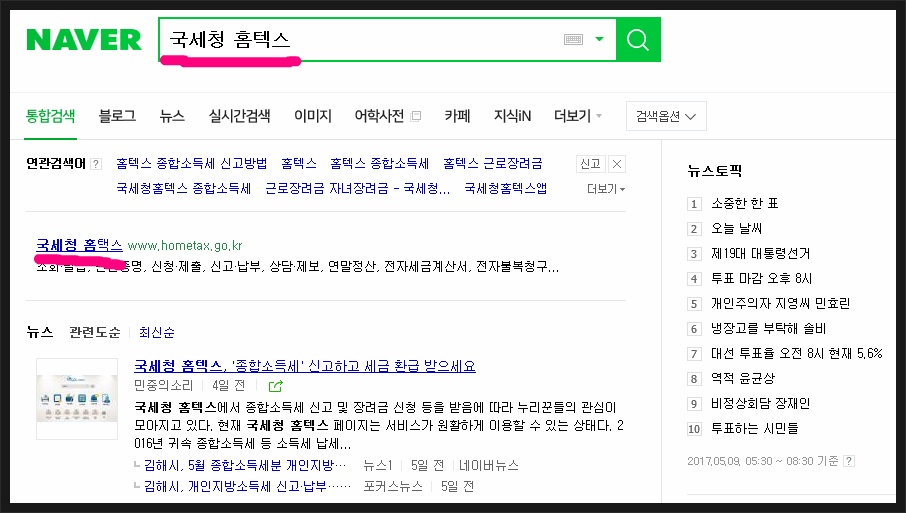Click the 신고 report button
906x513 pixels.
pyautogui.click(x=590, y=164)
